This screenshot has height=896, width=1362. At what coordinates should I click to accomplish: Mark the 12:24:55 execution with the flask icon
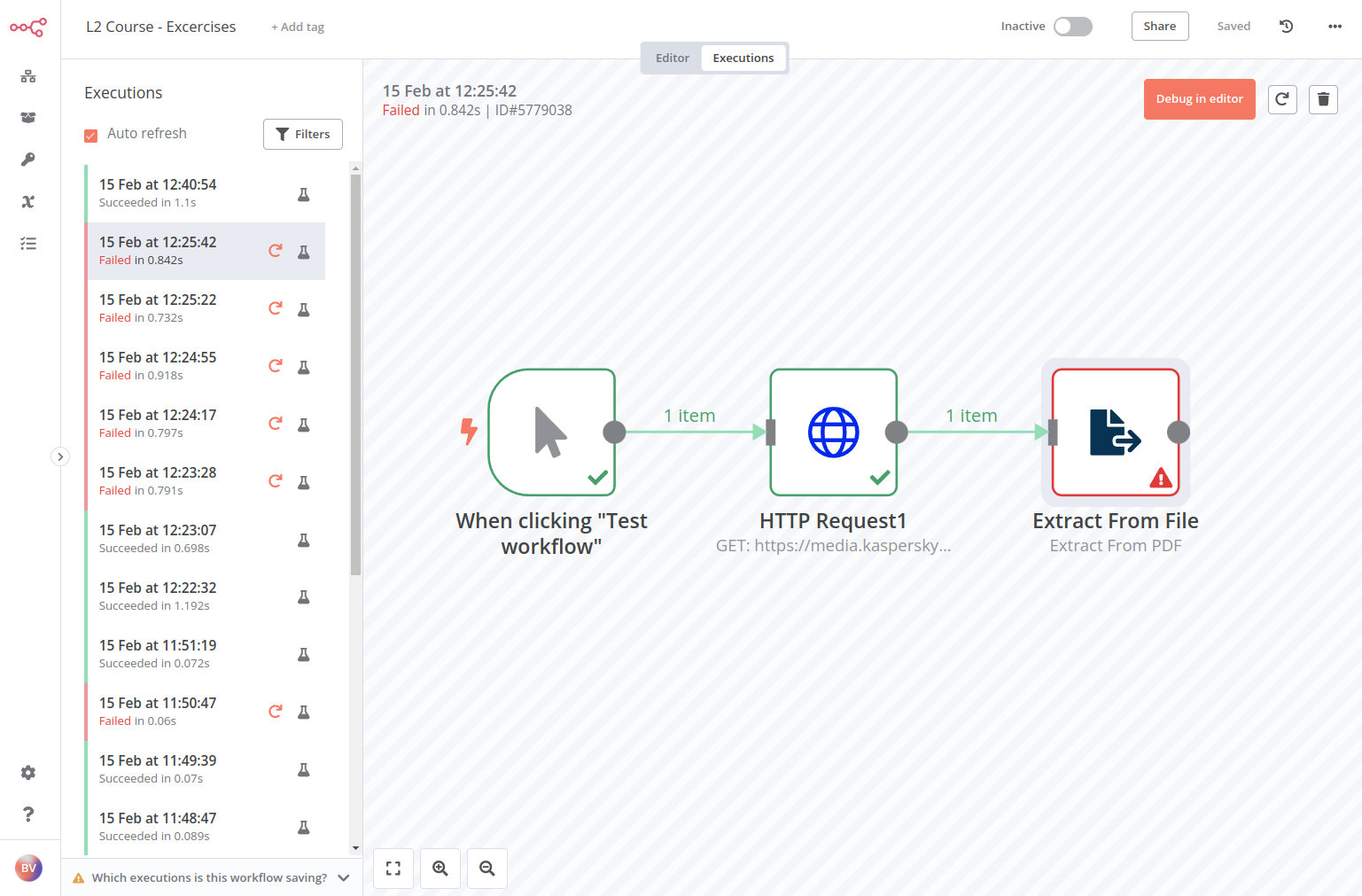[304, 366]
